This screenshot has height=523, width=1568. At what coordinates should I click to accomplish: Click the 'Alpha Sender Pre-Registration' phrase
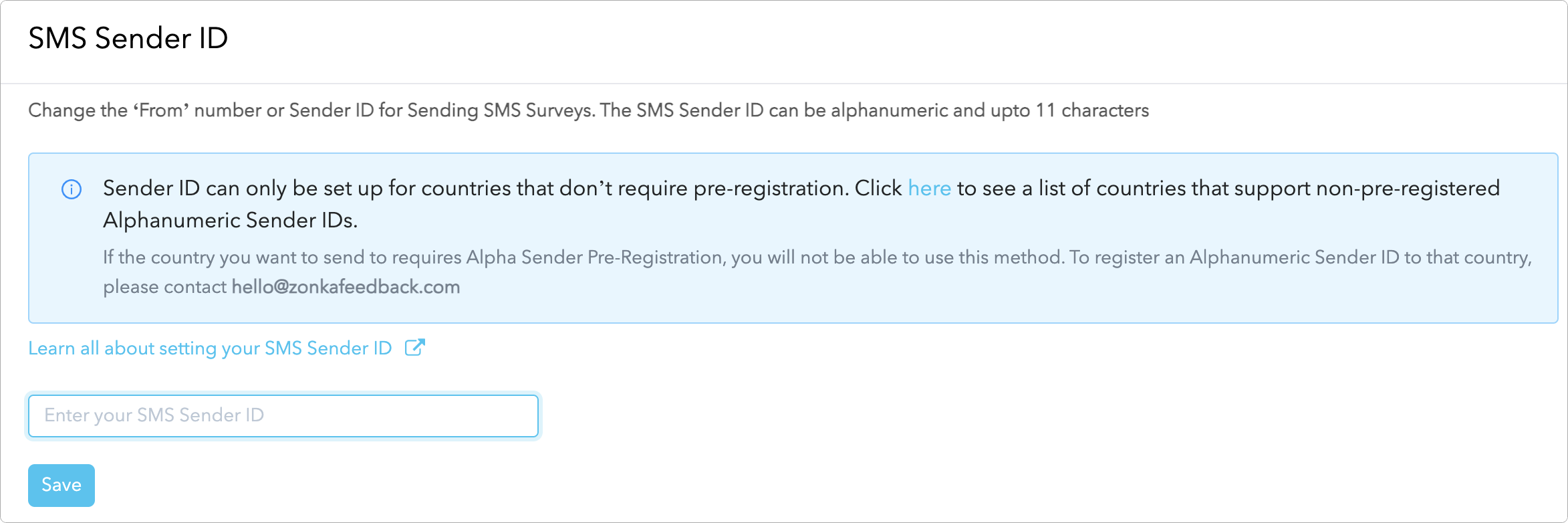594,257
